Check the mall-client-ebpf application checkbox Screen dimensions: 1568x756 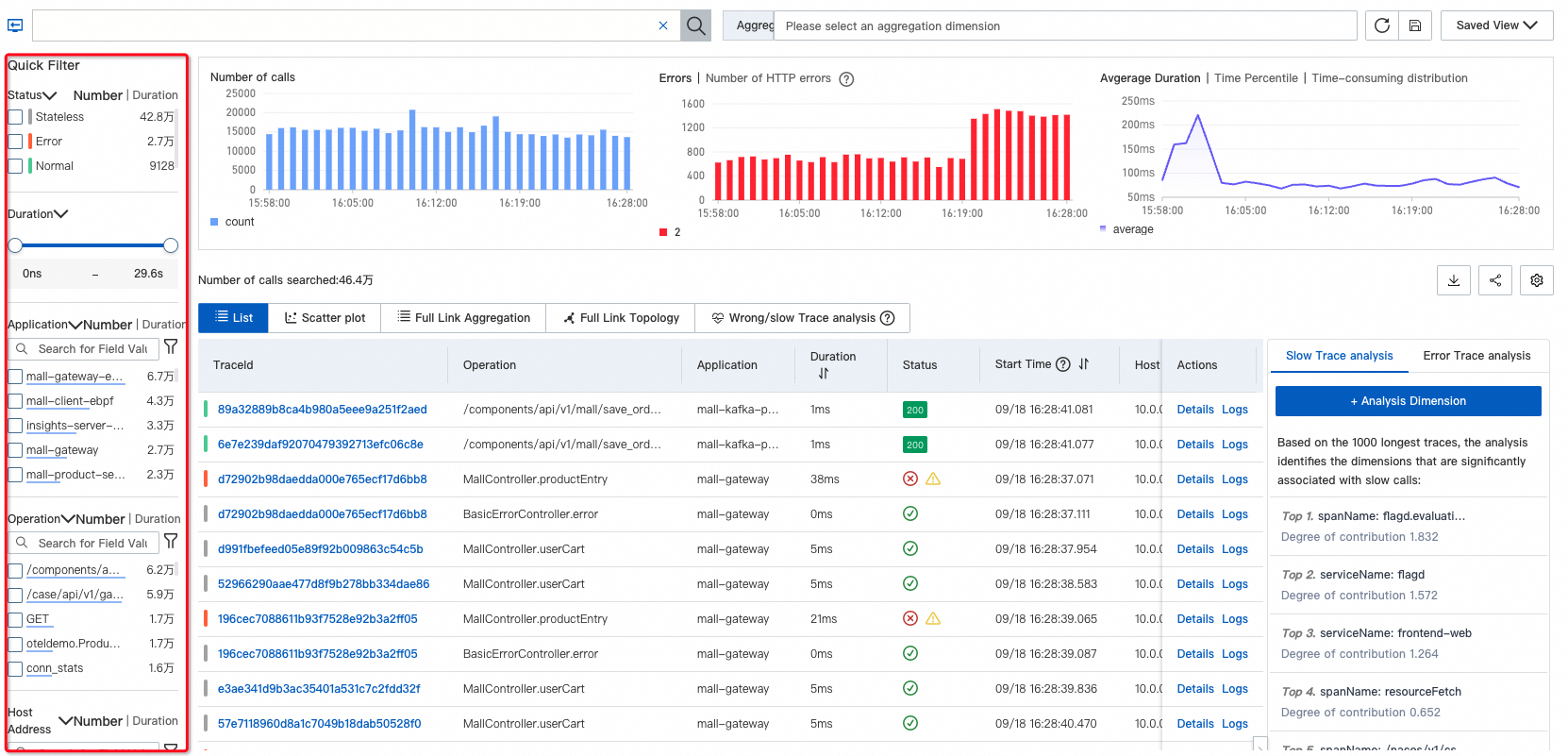tap(15, 401)
